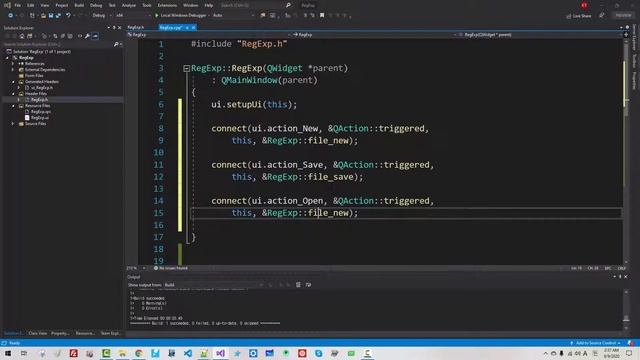
Task: Click the Solution Explorer search magnifier icon
Action: click(116, 44)
